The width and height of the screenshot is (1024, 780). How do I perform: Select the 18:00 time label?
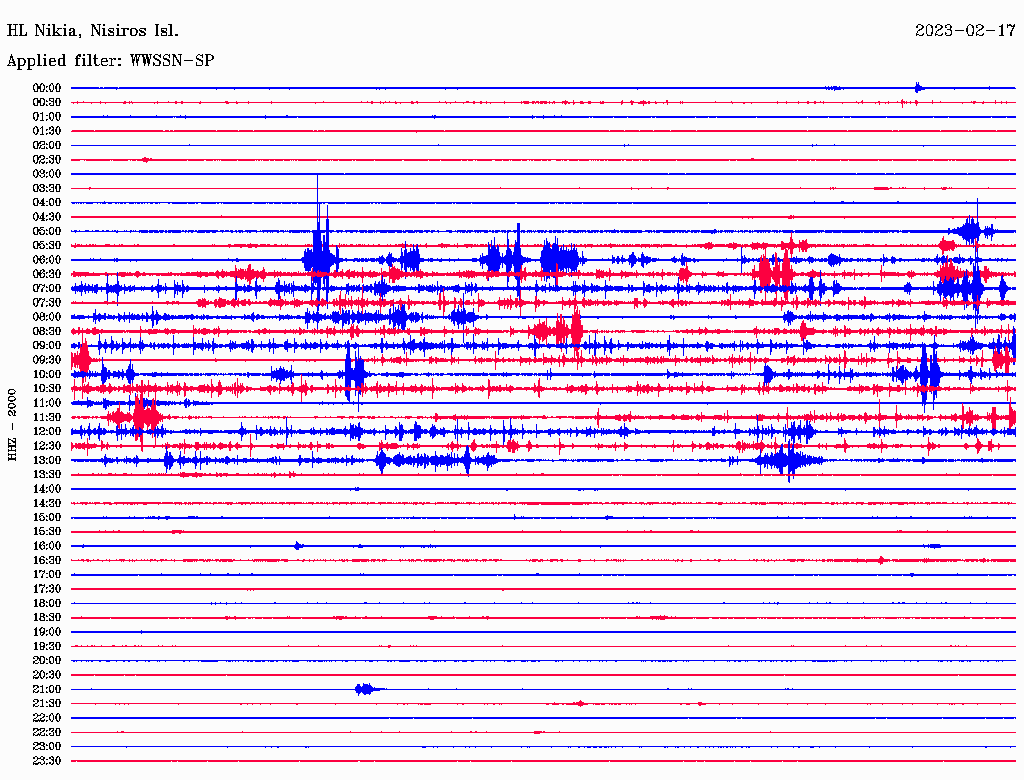47,603
